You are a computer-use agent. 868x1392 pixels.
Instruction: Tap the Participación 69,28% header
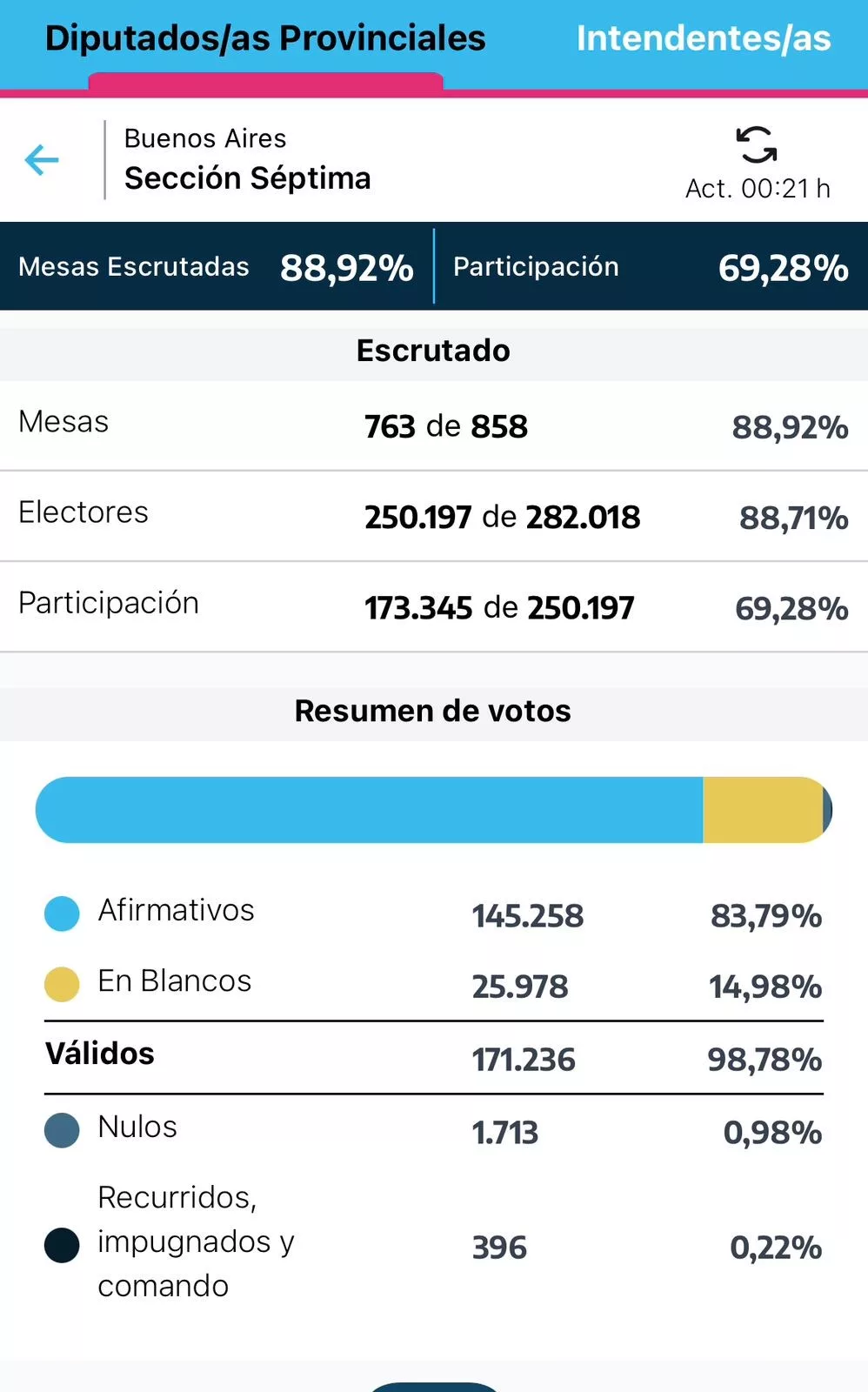click(651, 267)
